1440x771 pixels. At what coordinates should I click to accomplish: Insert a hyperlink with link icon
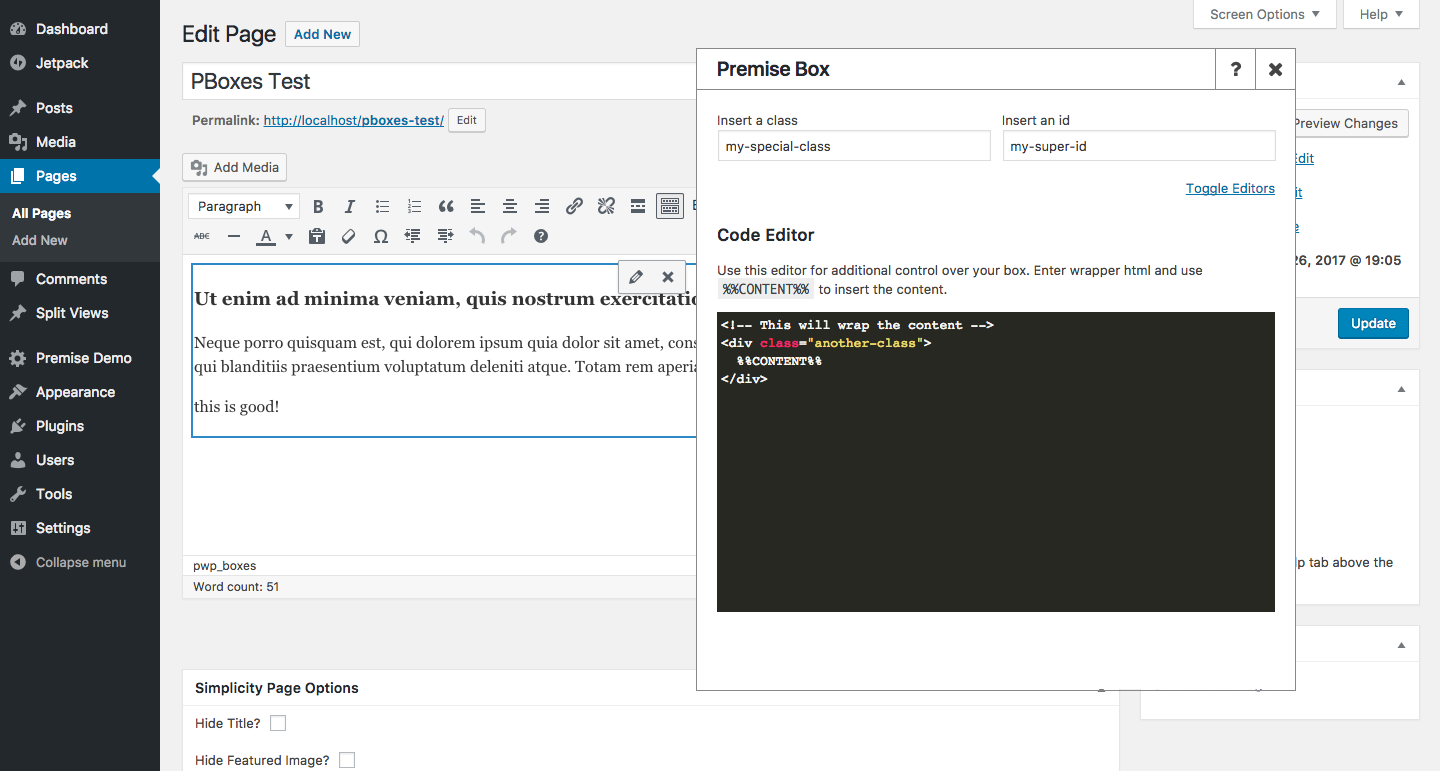pyautogui.click(x=574, y=206)
